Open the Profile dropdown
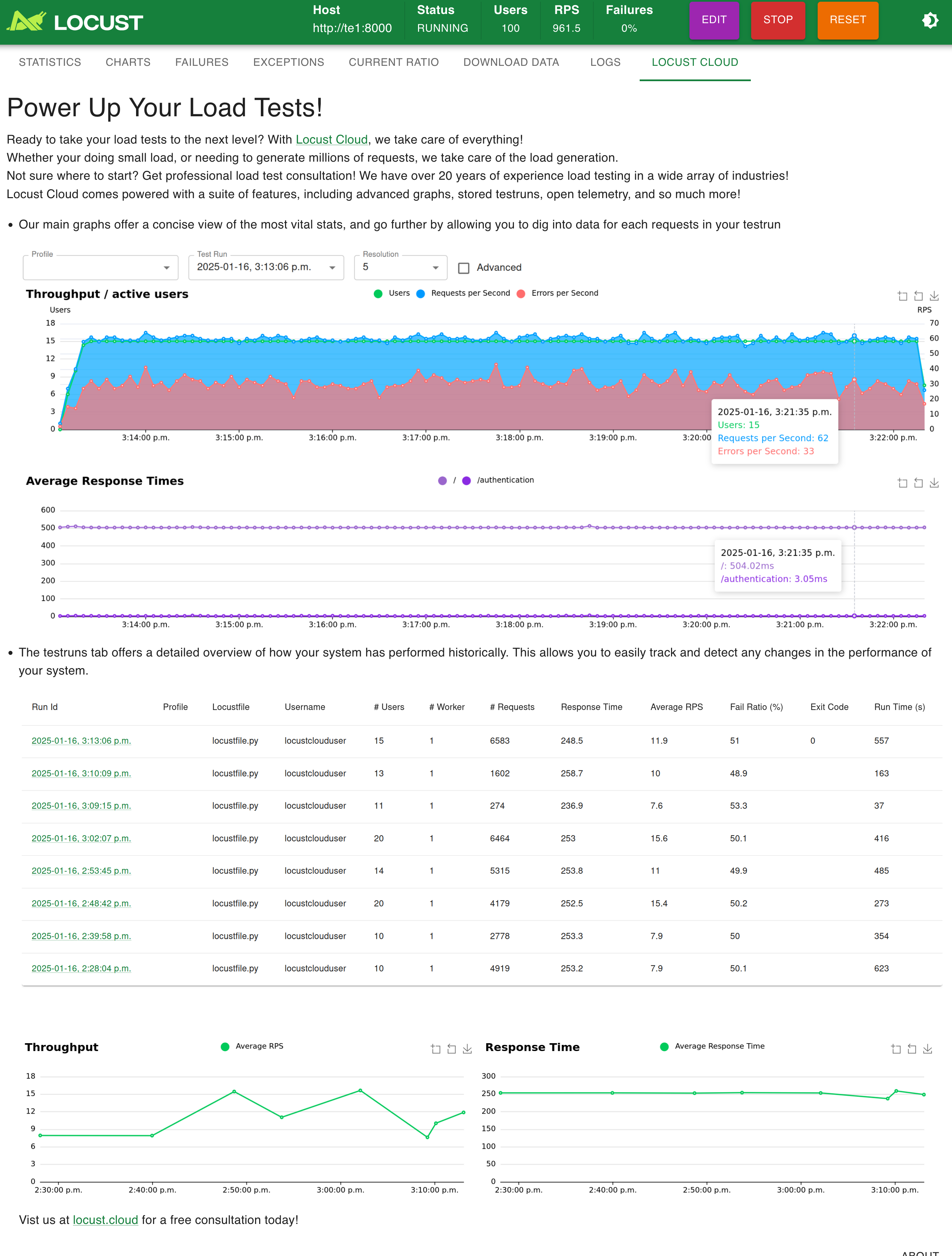Viewport: 952px width, 1256px height. (101, 267)
